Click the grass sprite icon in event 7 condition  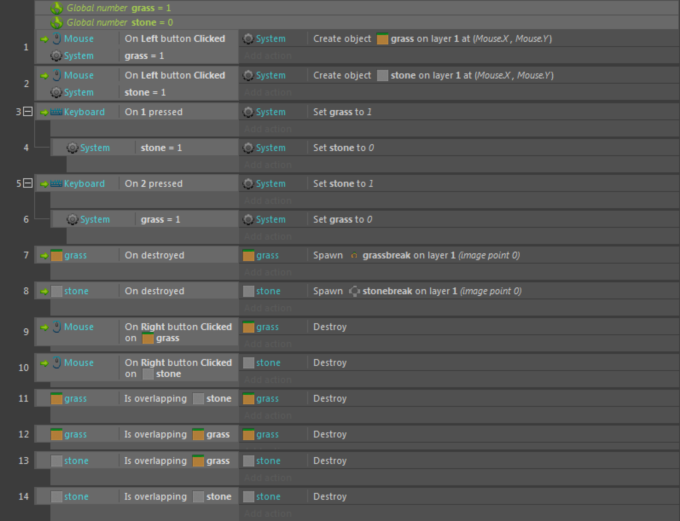tap(57, 256)
